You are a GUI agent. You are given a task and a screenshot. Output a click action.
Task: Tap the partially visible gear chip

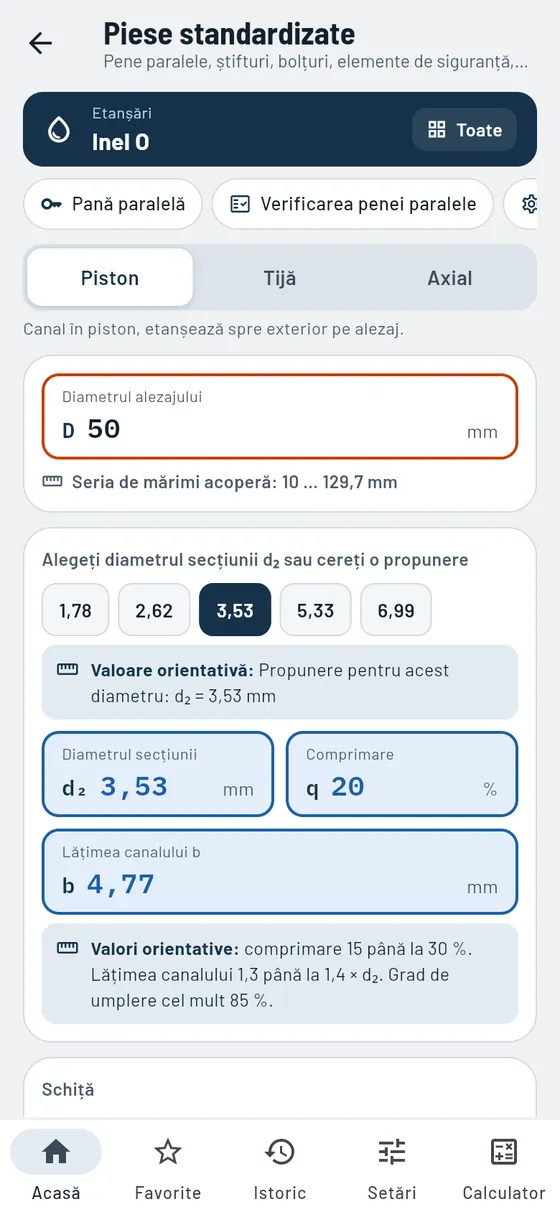tap(531, 204)
